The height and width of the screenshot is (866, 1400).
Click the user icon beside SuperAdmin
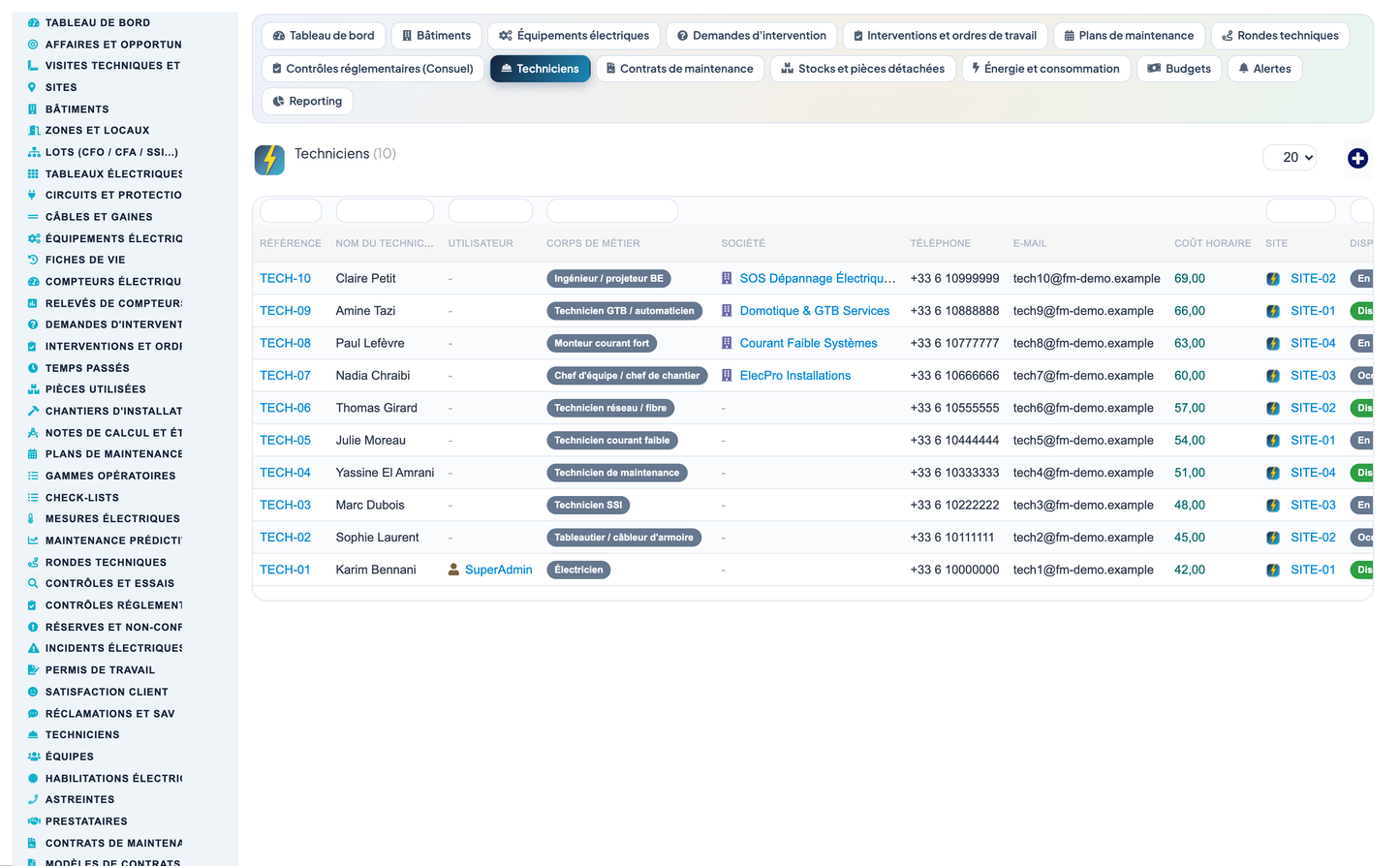coord(453,570)
